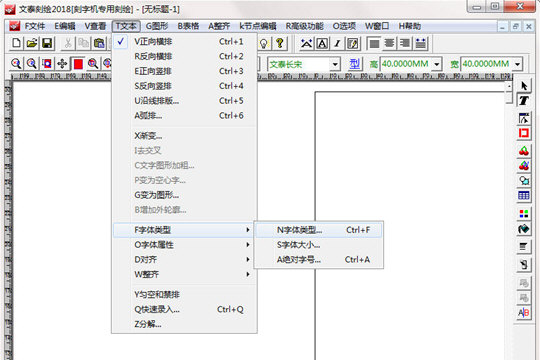Click the light bulb tip icon
Viewport: 540px width, 360px height.
click(x=263, y=43)
